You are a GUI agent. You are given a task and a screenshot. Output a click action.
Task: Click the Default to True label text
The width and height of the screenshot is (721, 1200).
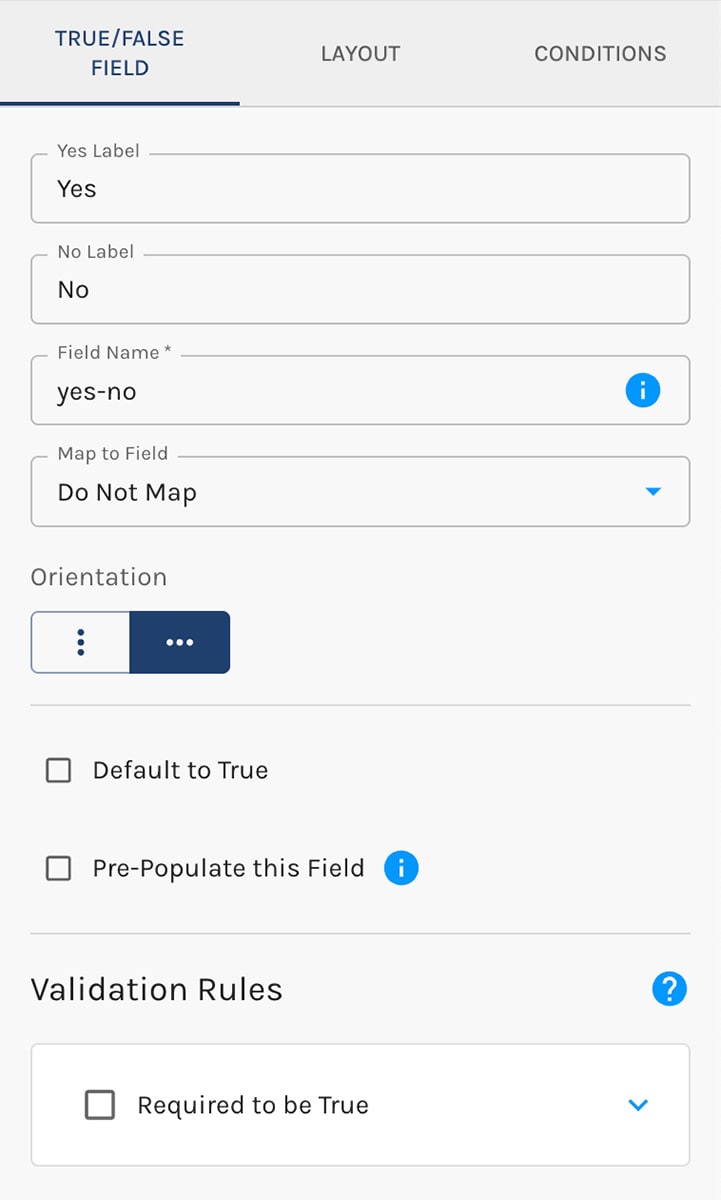tap(180, 770)
